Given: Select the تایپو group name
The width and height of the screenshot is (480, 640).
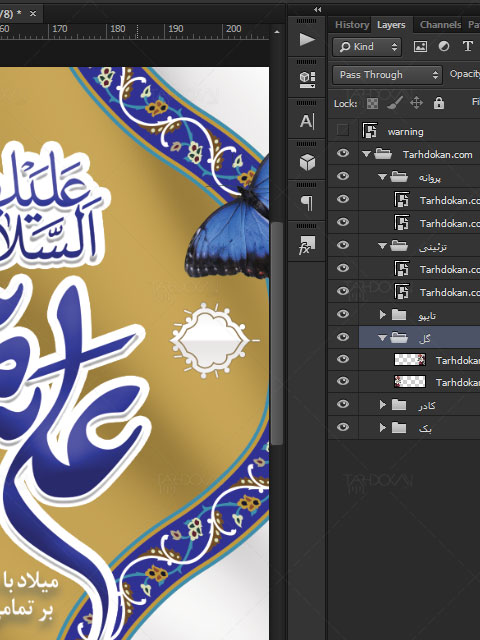Looking at the screenshot, I should (x=427, y=316).
